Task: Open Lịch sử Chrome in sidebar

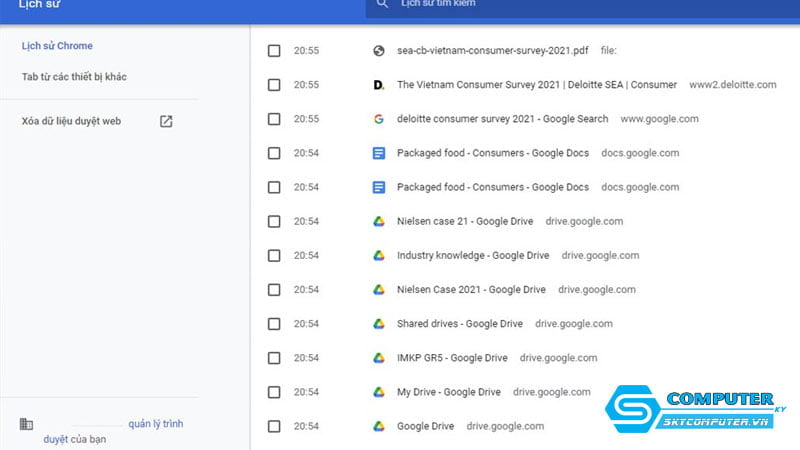Action: pos(57,46)
